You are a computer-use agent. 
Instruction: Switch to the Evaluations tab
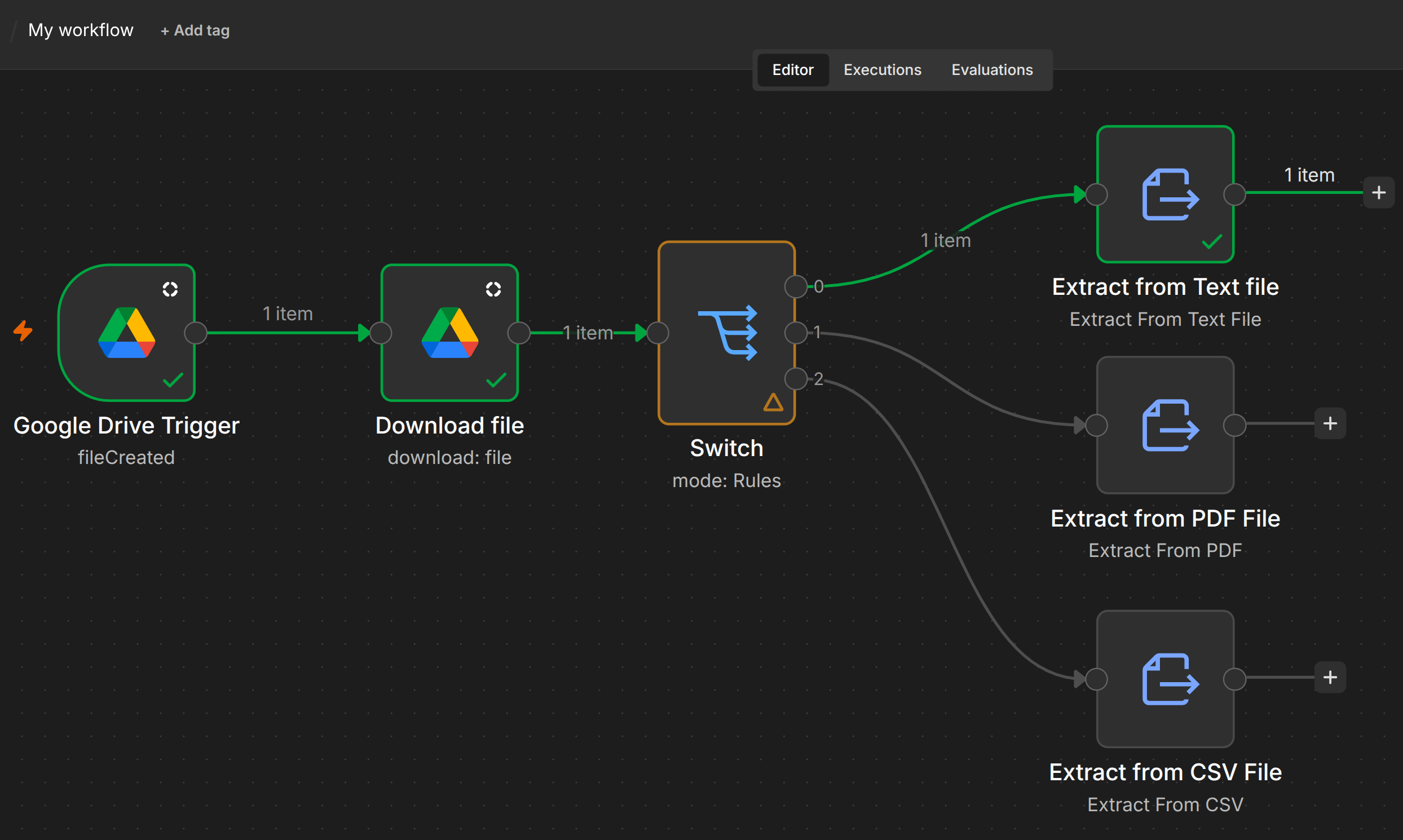(992, 69)
